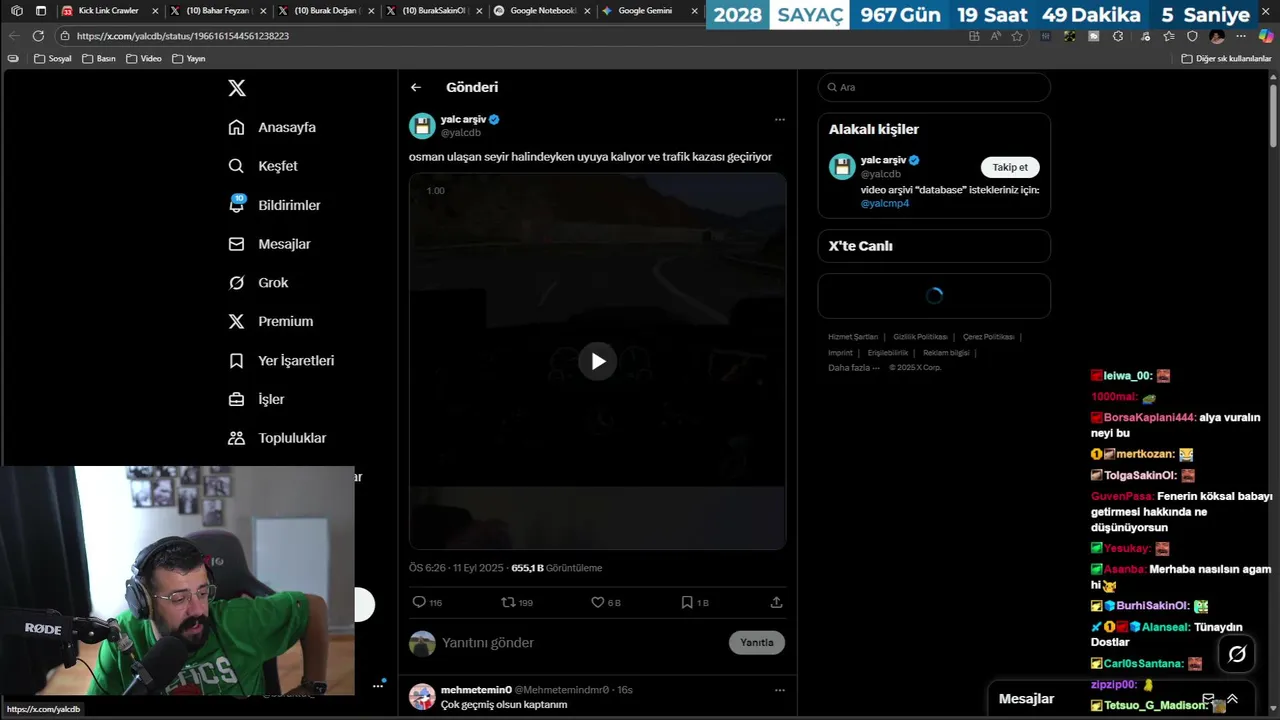This screenshot has height=720, width=1280.
Task: Switch to Bahar Feyzan tab
Action: click(218, 10)
